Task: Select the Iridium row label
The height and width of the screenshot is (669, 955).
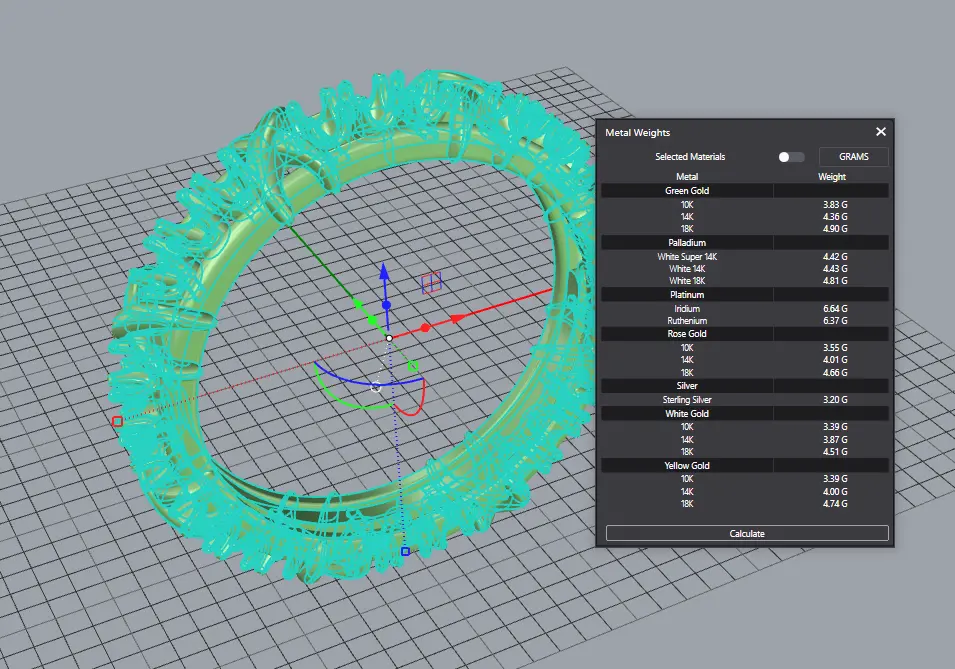Action: click(x=687, y=309)
